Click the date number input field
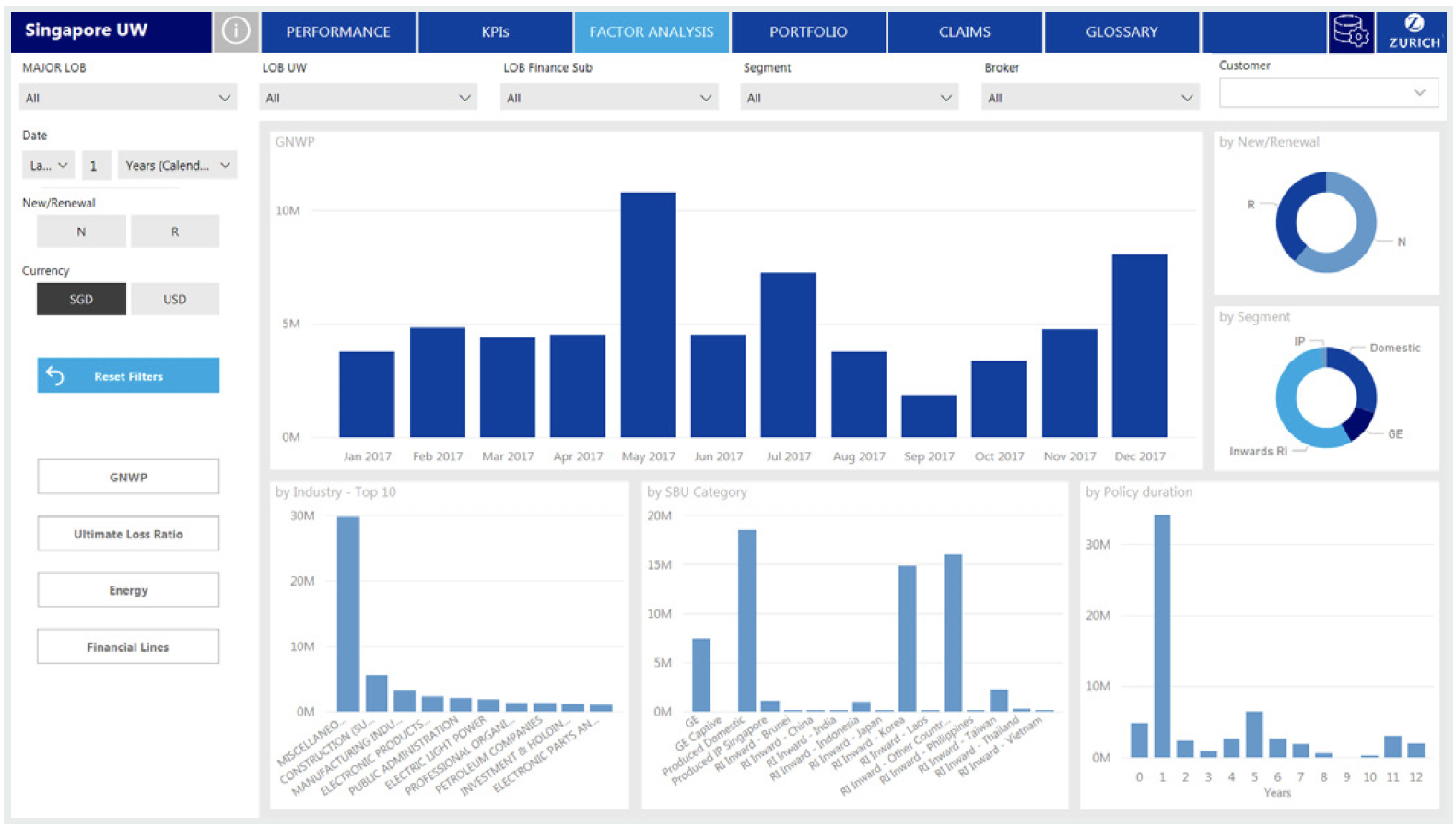Screen dimensions: 1456x828 (x=96, y=166)
